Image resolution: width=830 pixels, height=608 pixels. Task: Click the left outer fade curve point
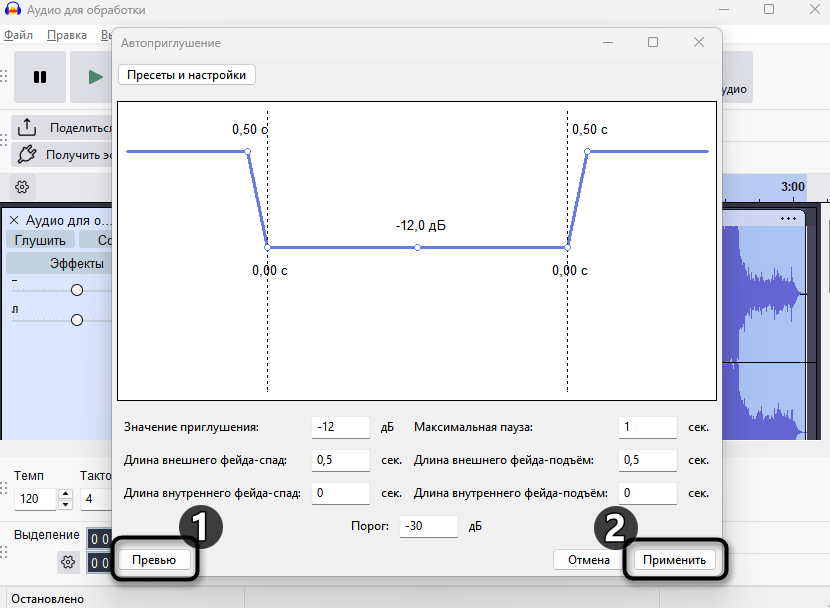pos(248,152)
